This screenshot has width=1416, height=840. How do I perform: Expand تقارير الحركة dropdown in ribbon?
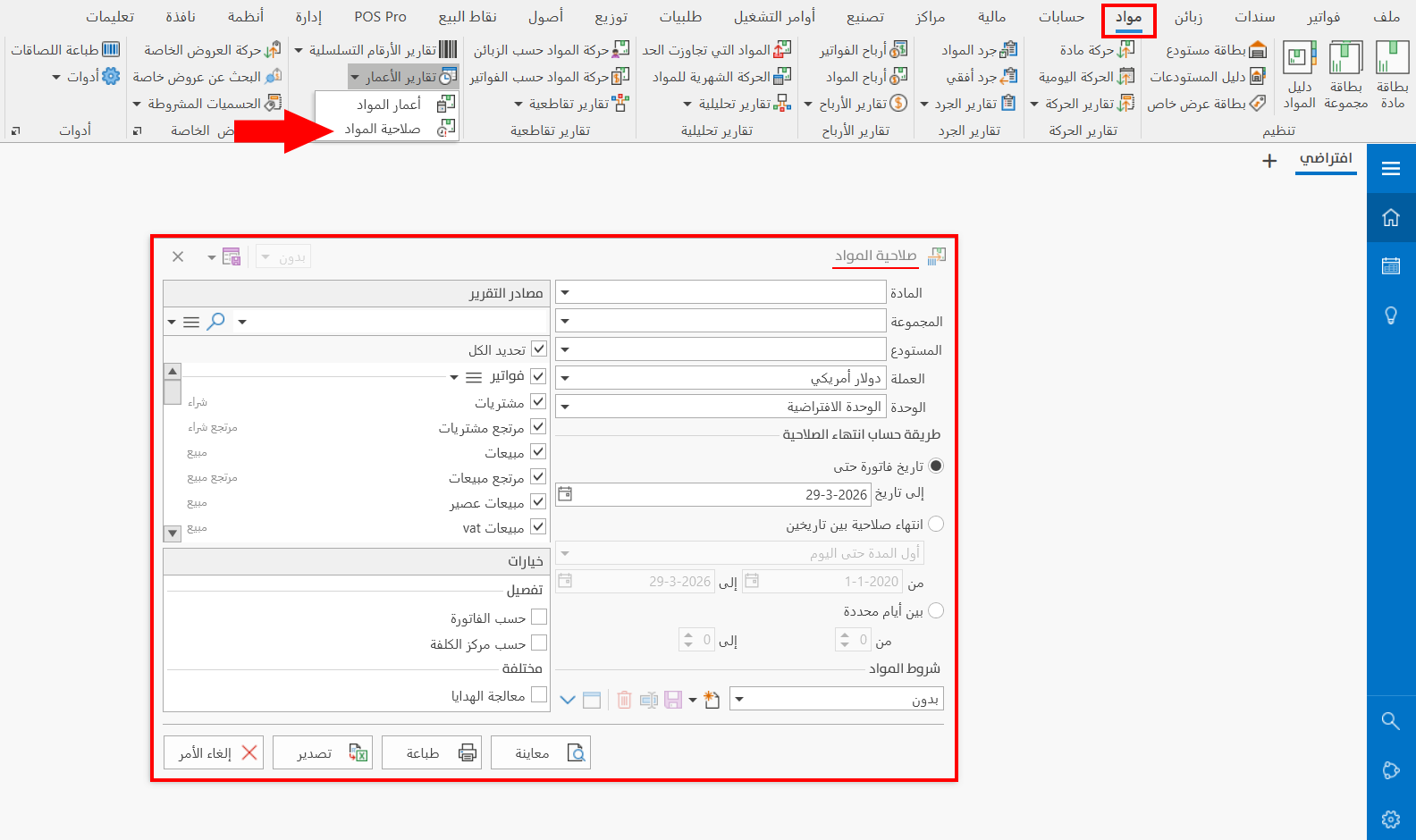tap(1034, 104)
